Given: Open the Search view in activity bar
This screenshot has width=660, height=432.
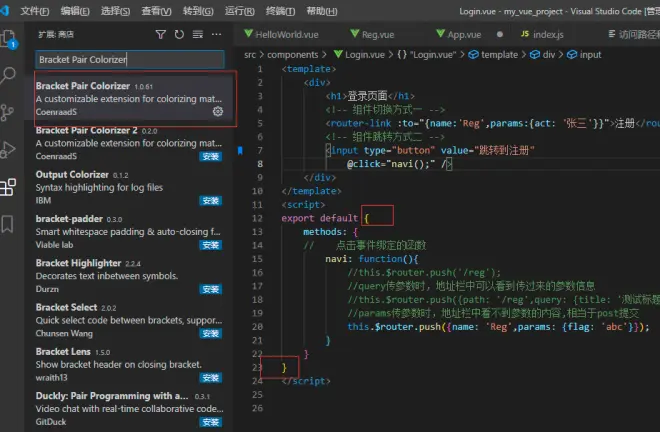Looking at the screenshot, I should (8, 76).
